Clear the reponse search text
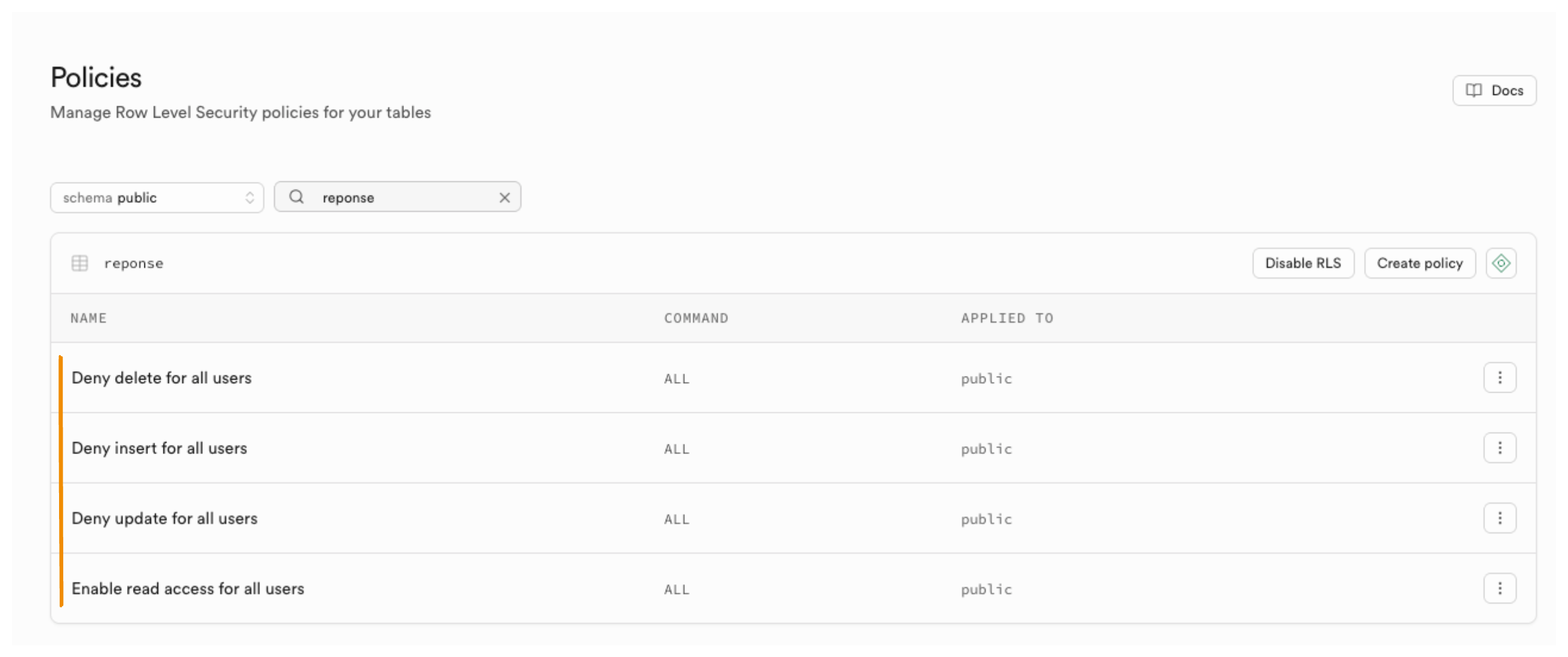The width and height of the screenshot is (1568, 657). coord(505,198)
